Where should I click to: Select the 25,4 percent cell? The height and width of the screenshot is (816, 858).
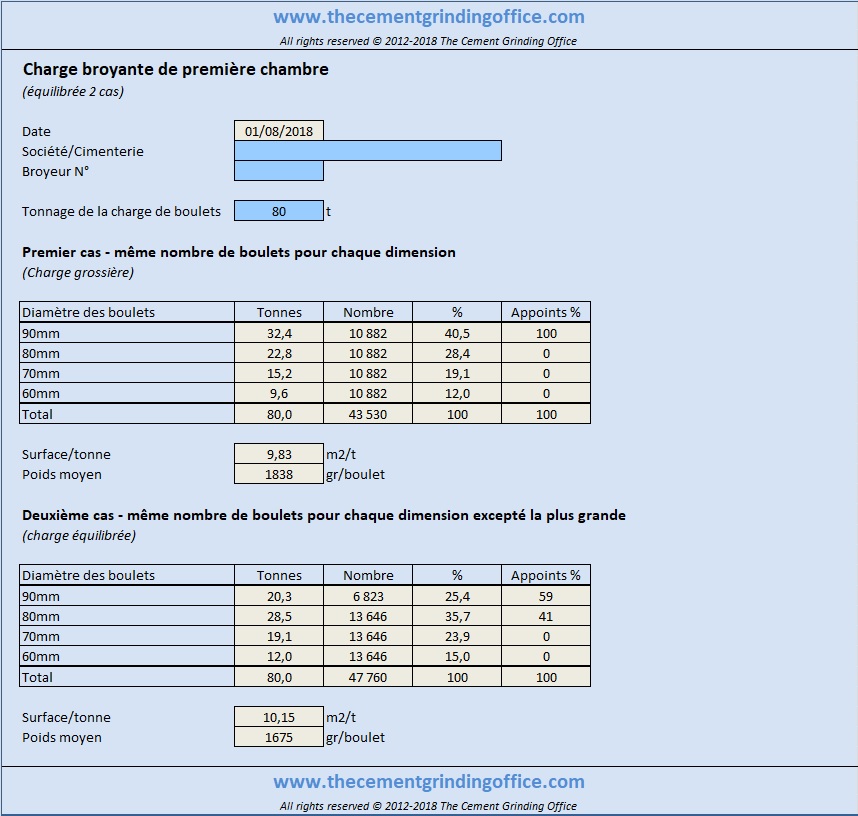click(457, 596)
